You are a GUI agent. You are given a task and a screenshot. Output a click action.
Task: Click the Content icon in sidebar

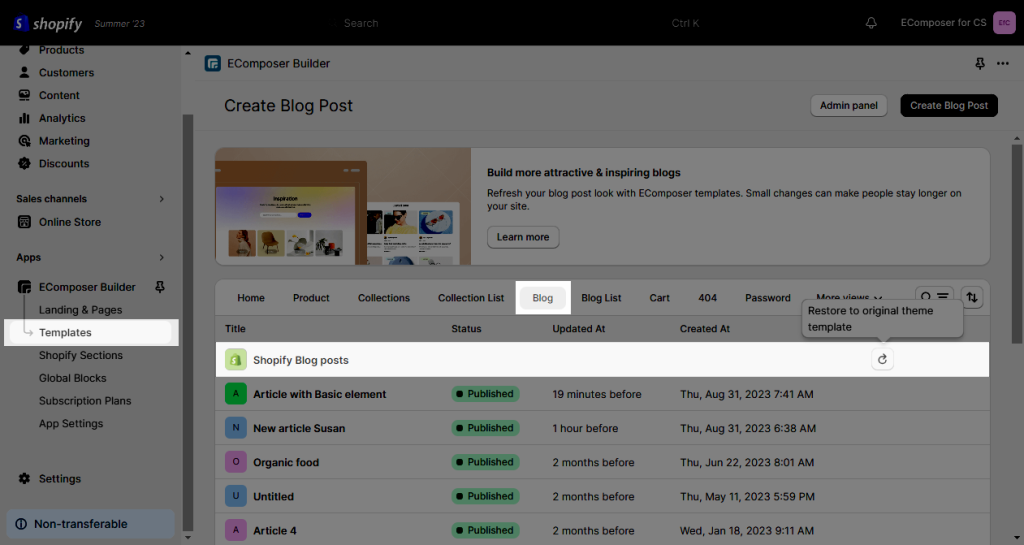coord(24,95)
